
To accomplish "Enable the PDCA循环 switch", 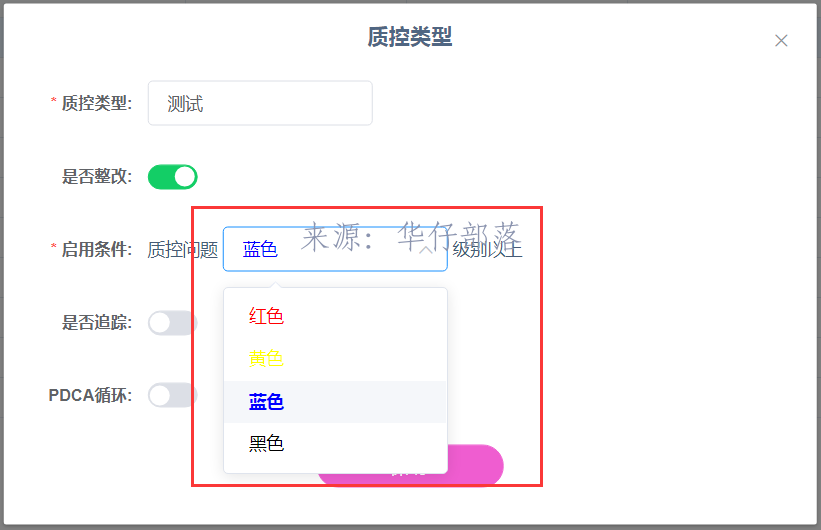I will click(172, 395).
